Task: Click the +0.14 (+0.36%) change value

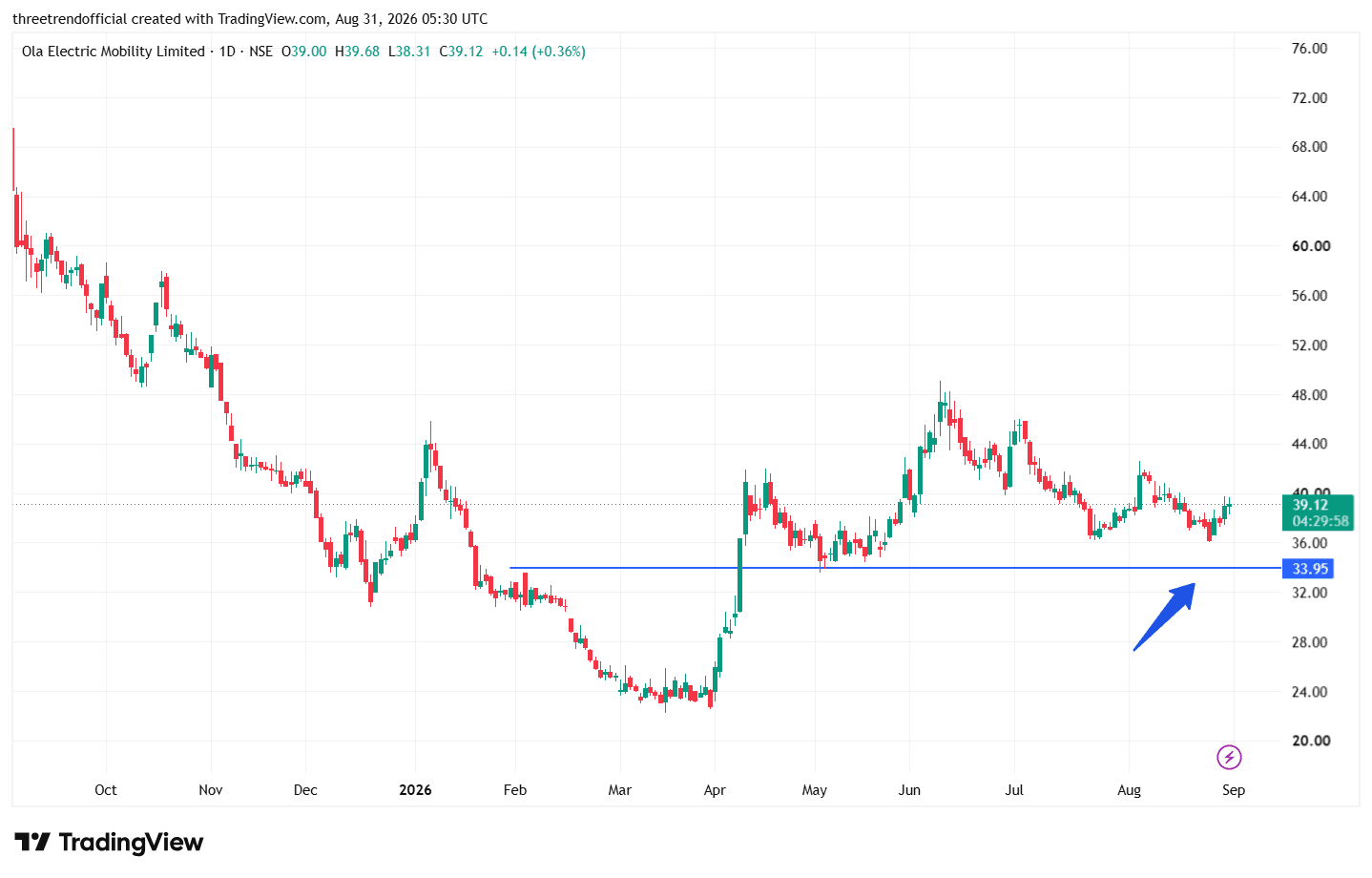Action: pyautogui.click(x=538, y=52)
